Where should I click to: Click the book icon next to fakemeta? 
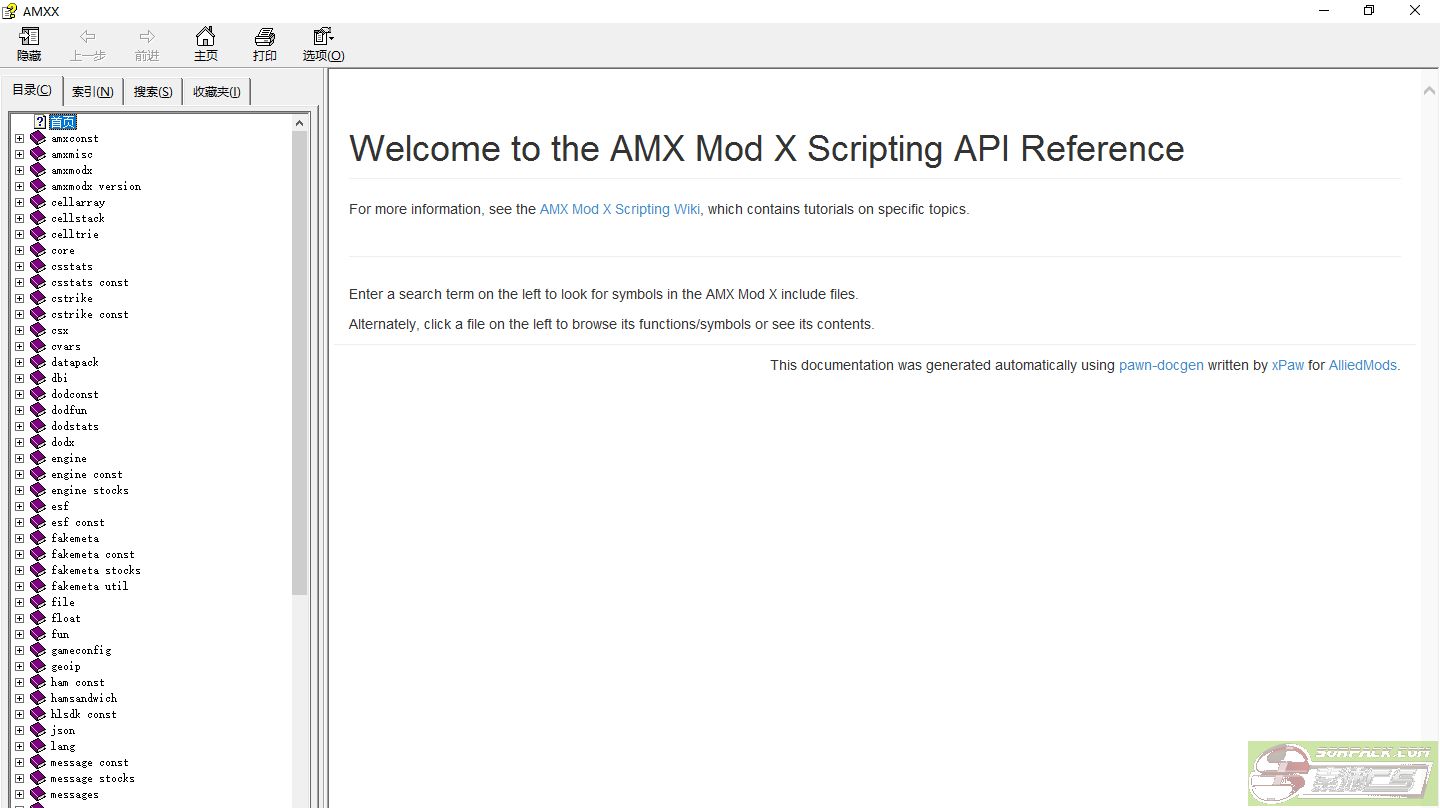click(x=38, y=538)
